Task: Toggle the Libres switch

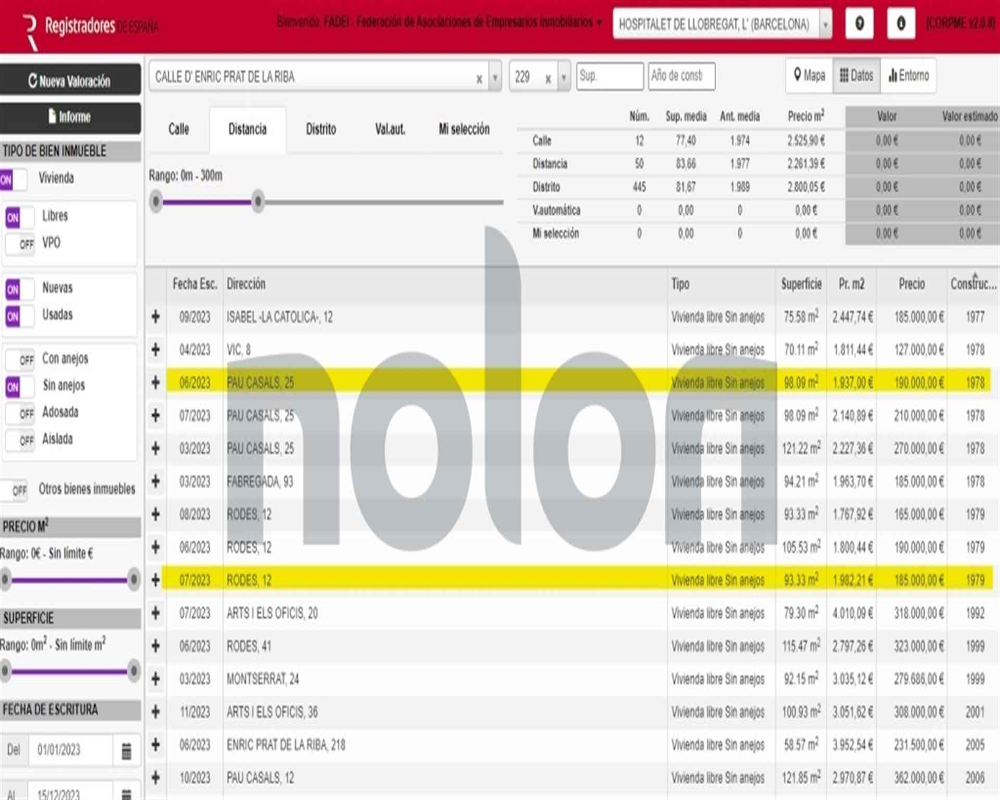Action: pos(20,218)
